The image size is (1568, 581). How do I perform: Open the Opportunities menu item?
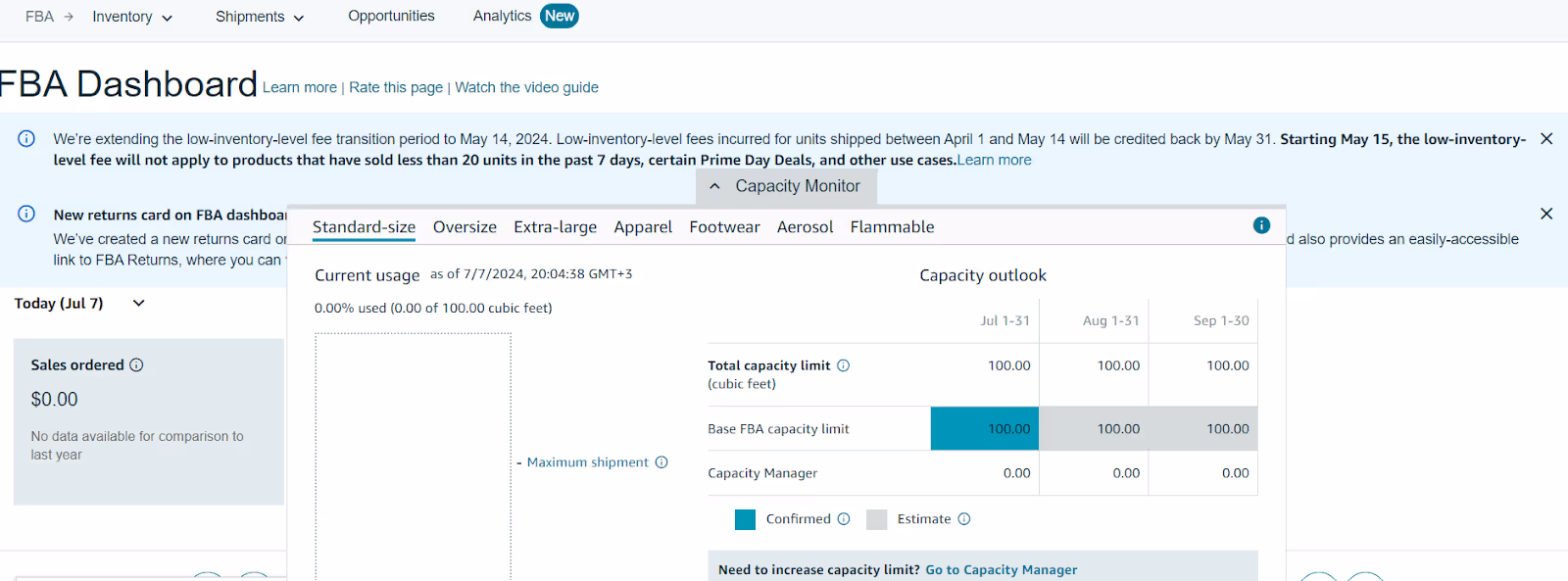[391, 16]
